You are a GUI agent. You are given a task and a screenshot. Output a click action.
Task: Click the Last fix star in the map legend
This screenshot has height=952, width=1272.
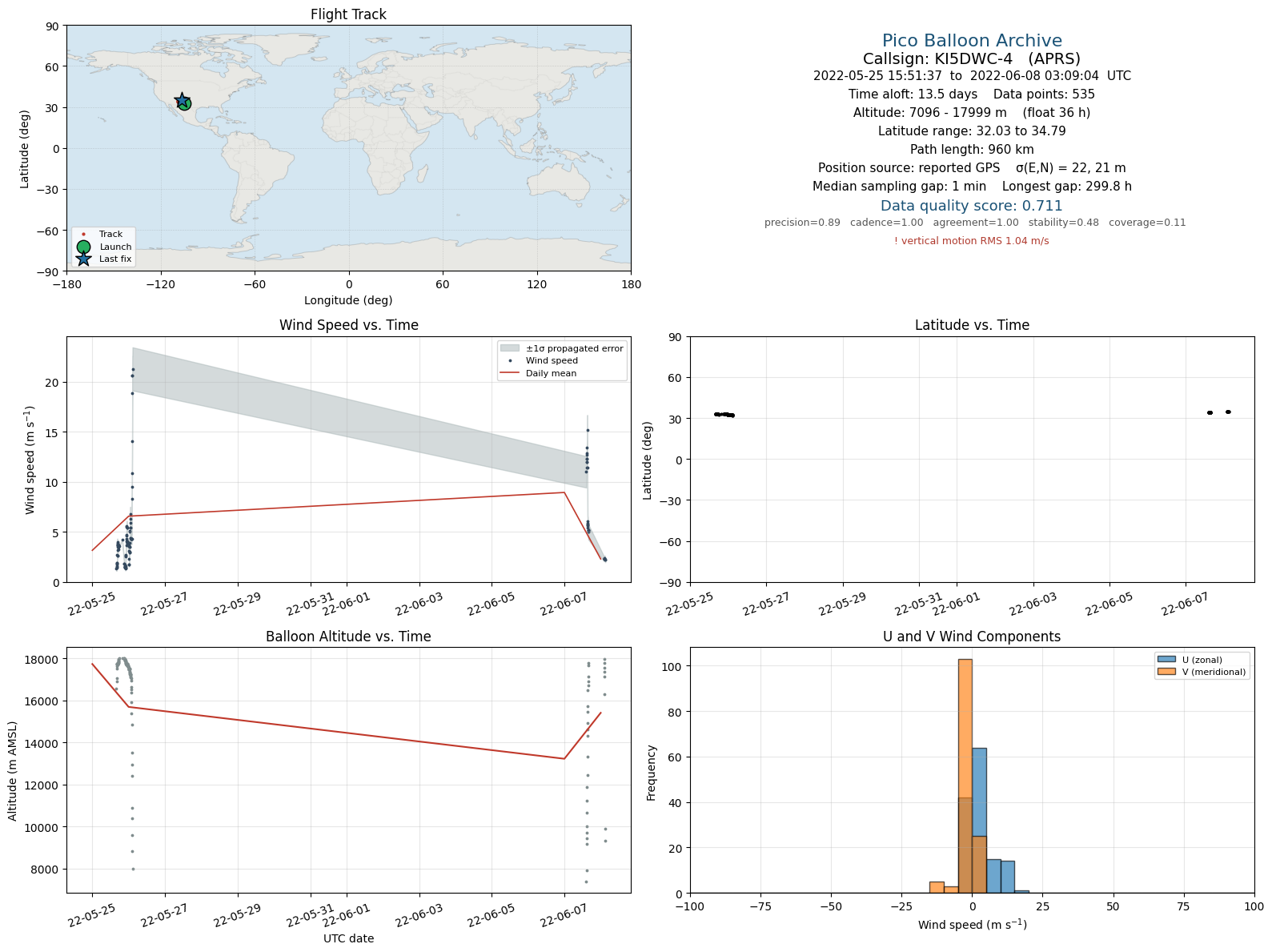pos(83,259)
